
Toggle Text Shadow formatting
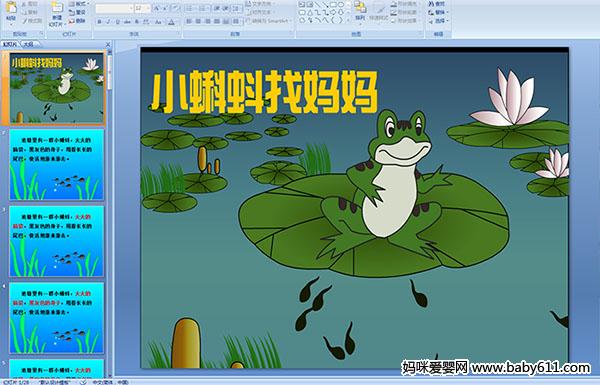pos(137,22)
